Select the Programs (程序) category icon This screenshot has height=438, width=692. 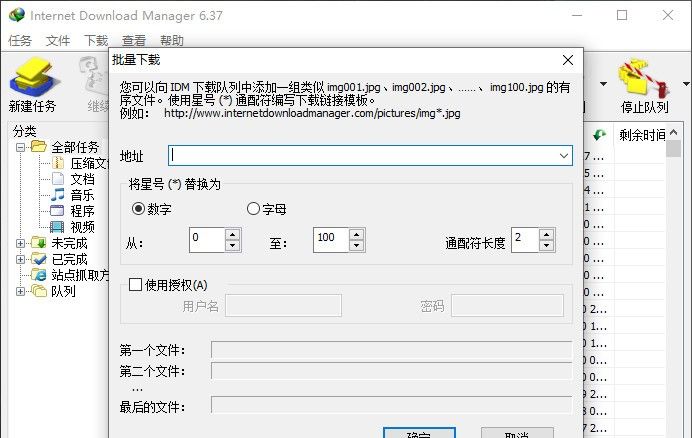(x=58, y=211)
